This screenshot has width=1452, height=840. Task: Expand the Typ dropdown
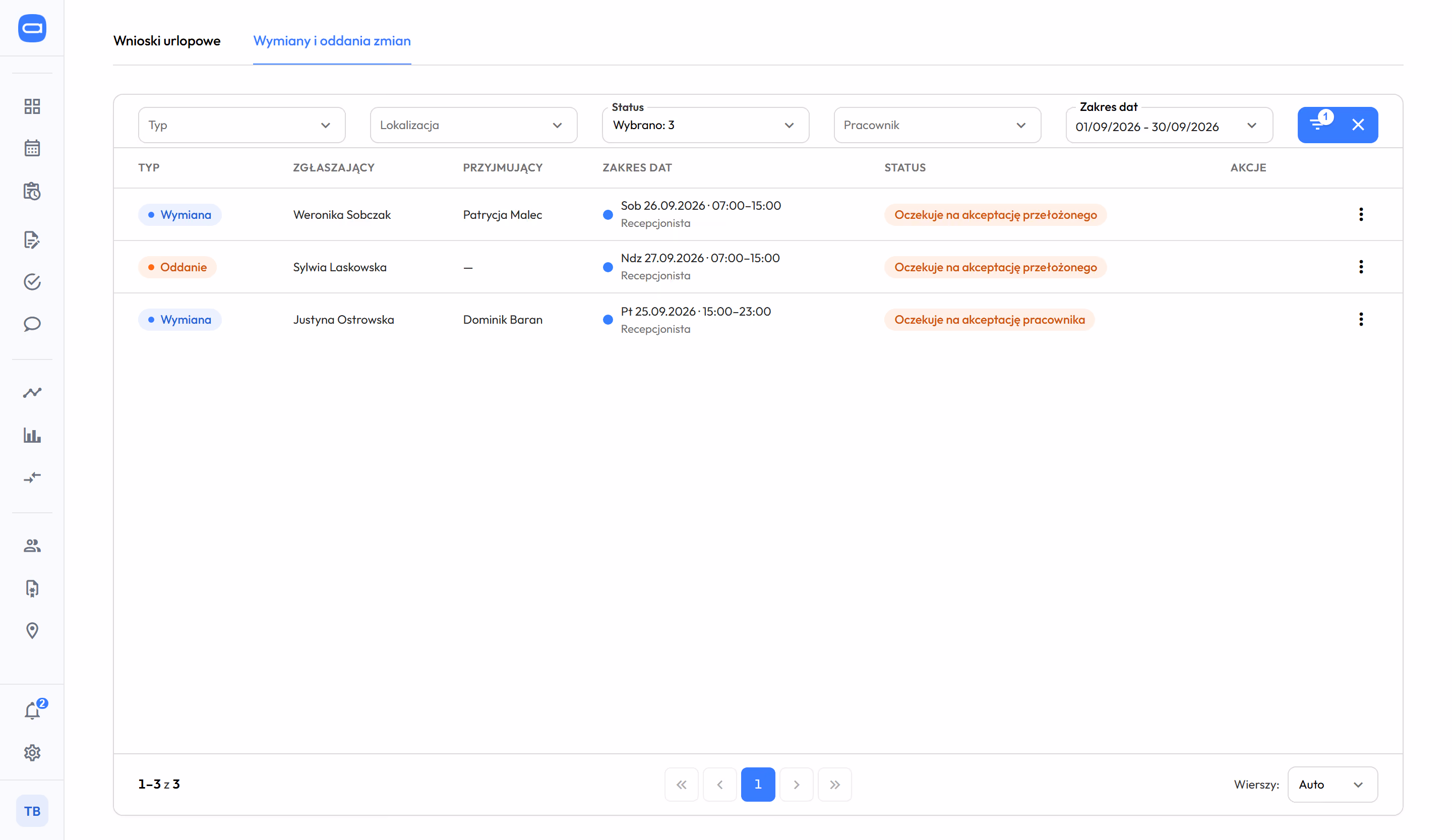coord(242,125)
